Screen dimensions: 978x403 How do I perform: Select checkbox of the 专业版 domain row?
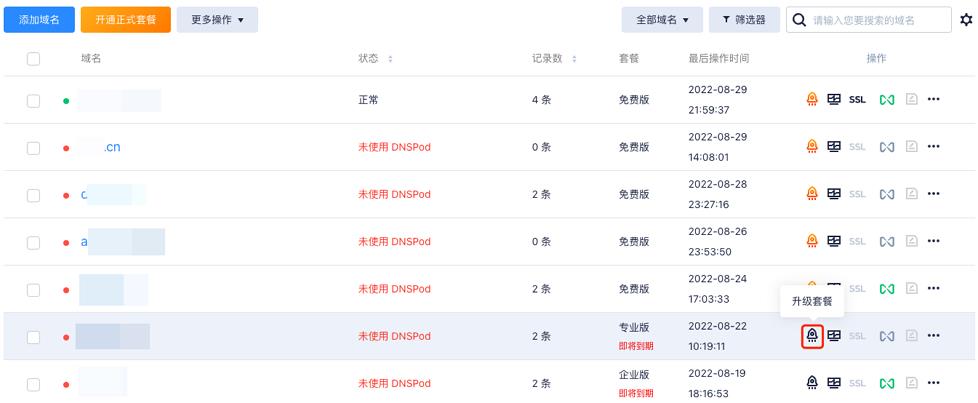34,337
